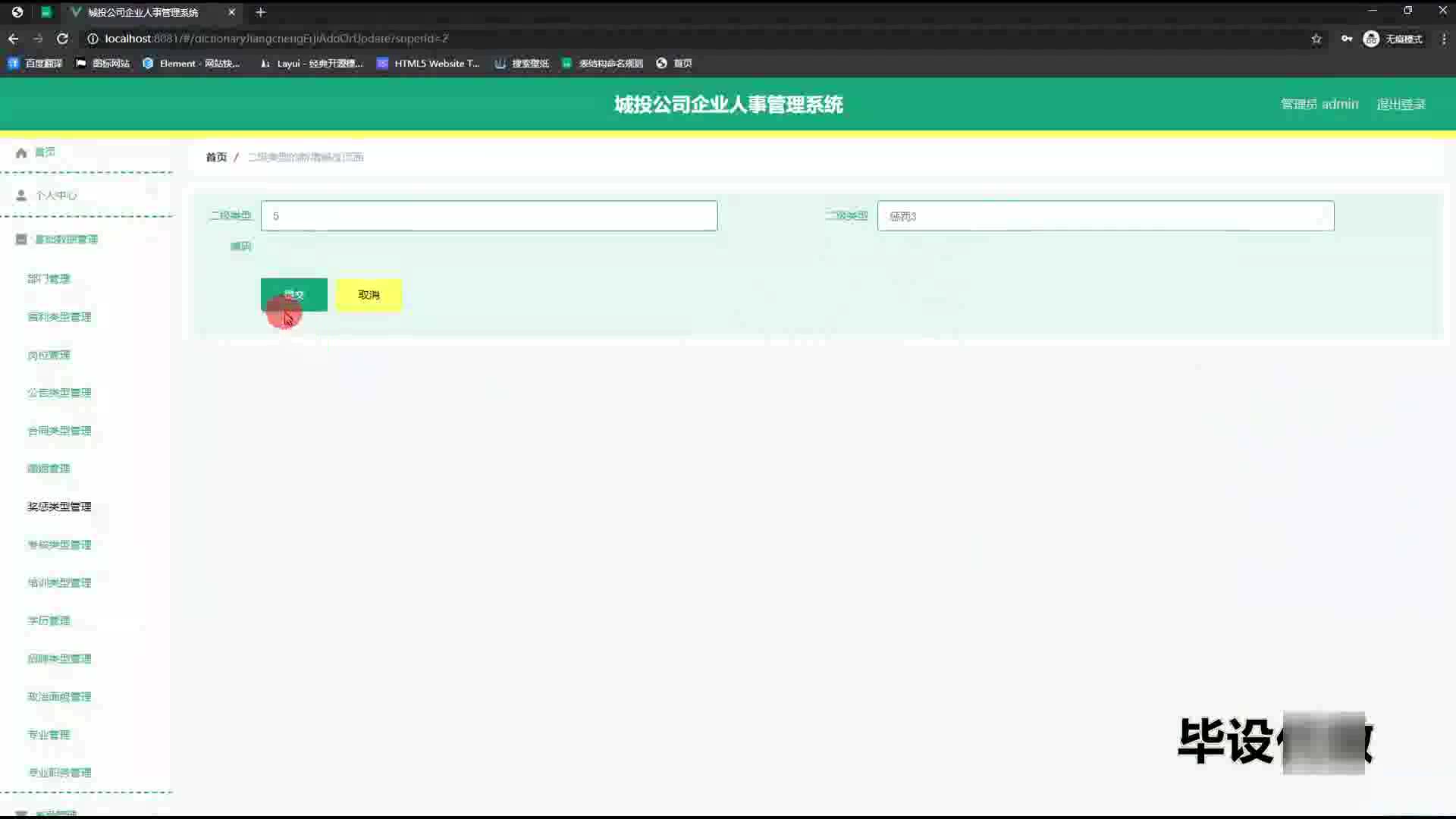This screenshot has height=819, width=1456.
Task: Open the 图标网站 bookmark
Action: 103,64
